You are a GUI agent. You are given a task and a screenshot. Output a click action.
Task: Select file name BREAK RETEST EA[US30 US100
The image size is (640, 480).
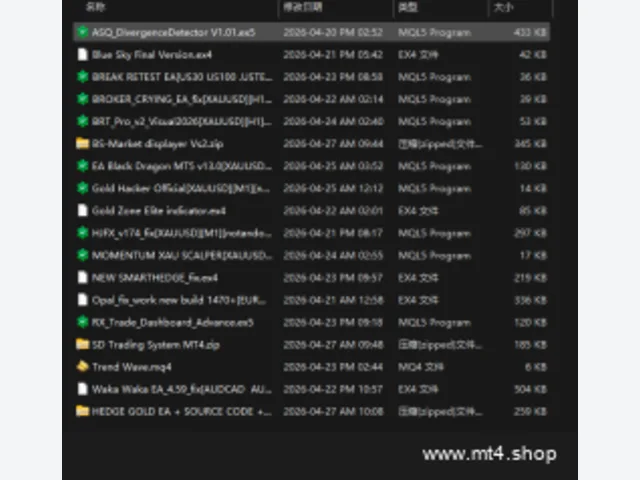(182, 77)
